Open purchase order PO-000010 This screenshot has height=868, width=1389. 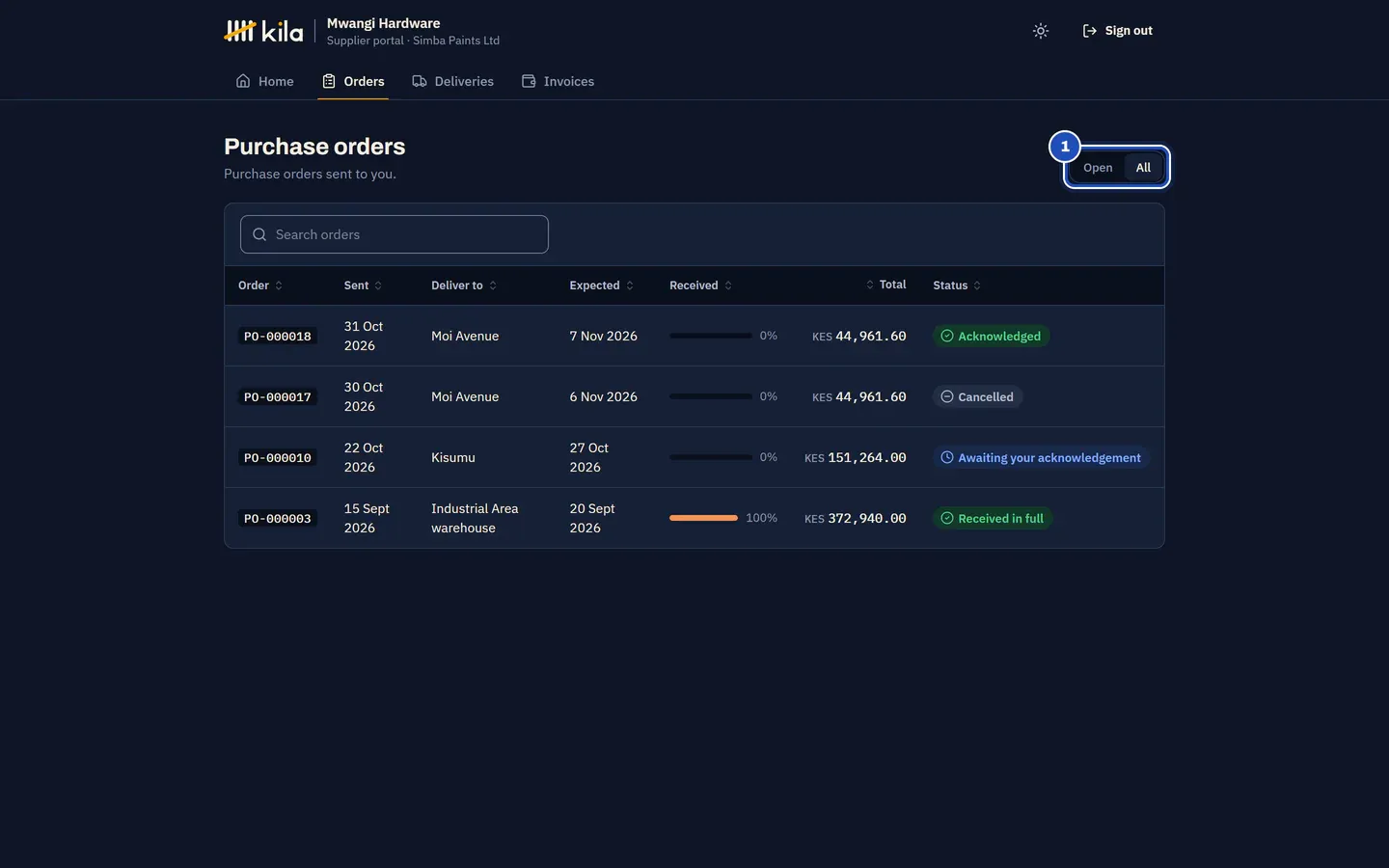point(278,458)
